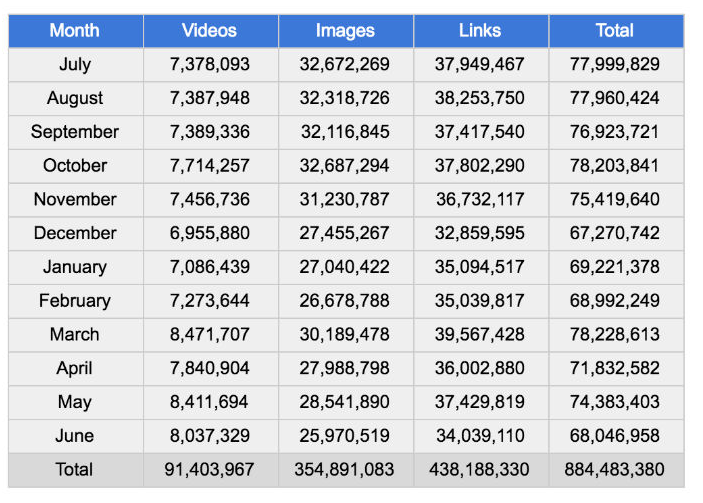The width and height of the screenshot is (703, 503).
Task: Click the Links column header
Action: (x=480, y=30)
